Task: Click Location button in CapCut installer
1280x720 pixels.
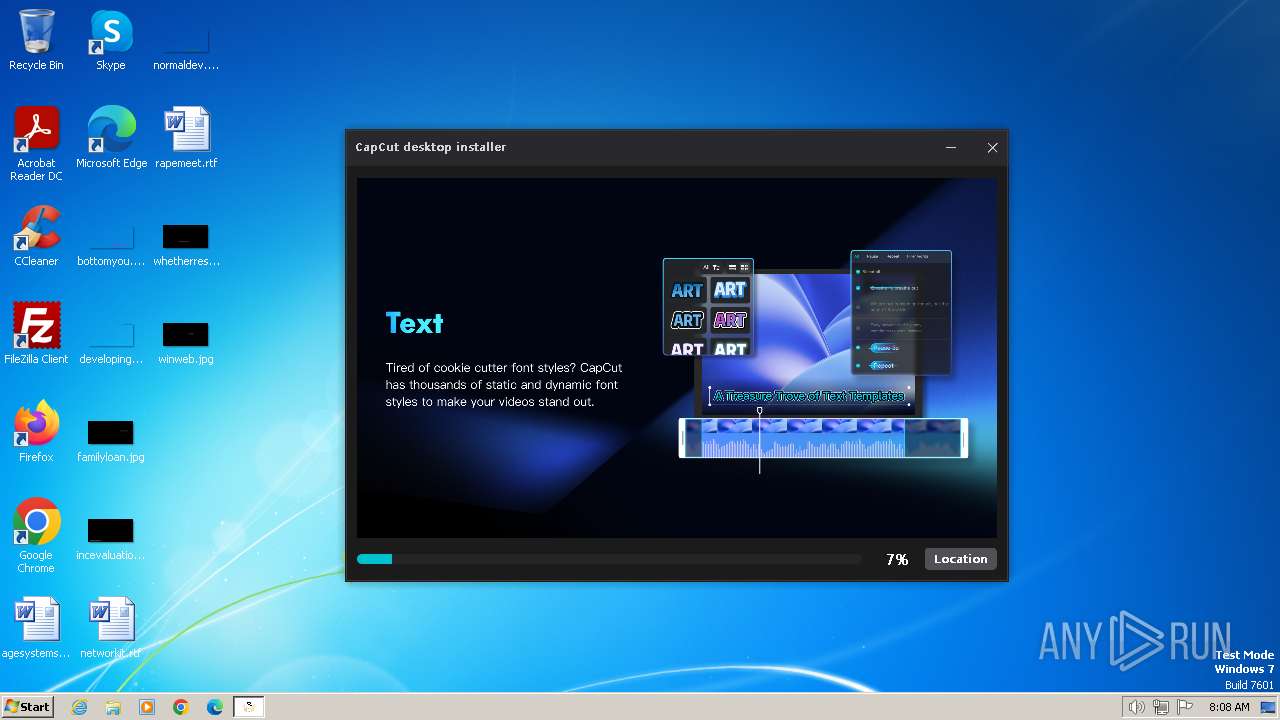Action: (x=960, y=559)
